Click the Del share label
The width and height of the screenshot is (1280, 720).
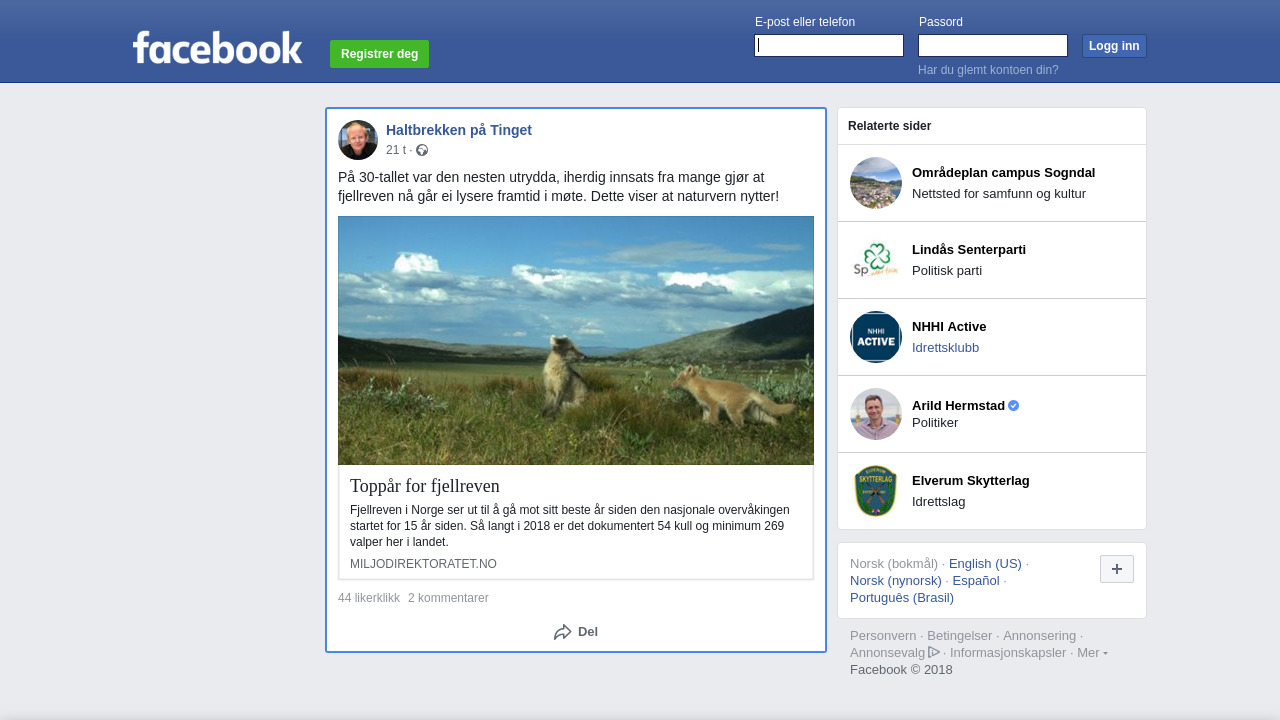click(588, 632)
